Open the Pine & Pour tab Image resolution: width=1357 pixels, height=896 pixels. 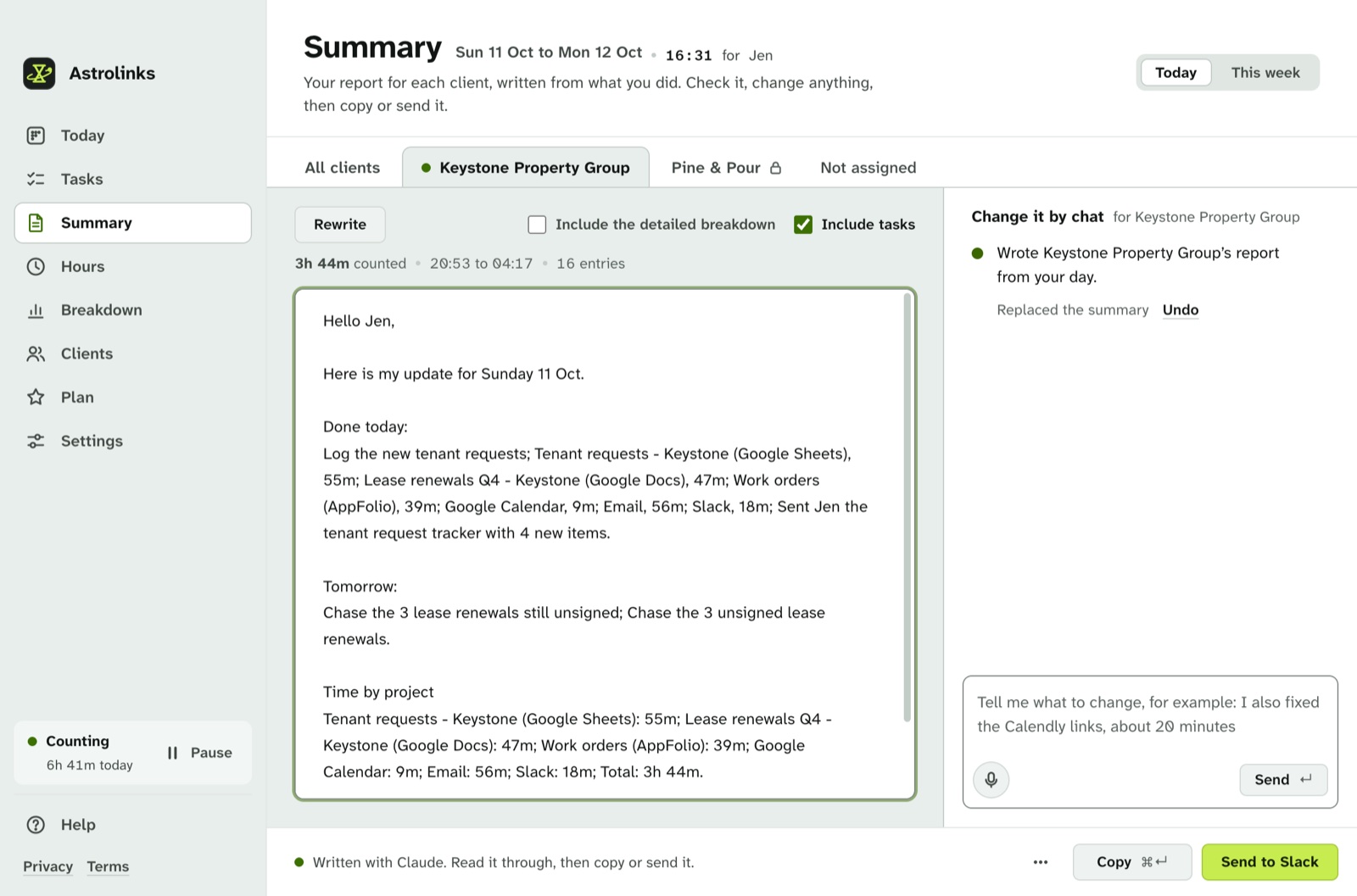click(x=726, y=168)
